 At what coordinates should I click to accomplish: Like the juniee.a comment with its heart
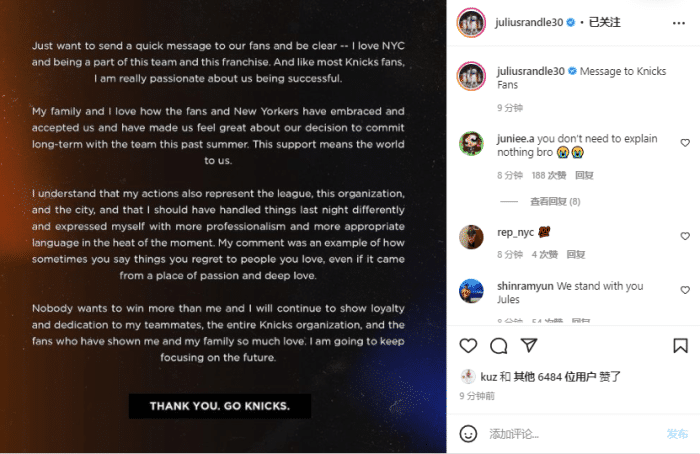685,143
